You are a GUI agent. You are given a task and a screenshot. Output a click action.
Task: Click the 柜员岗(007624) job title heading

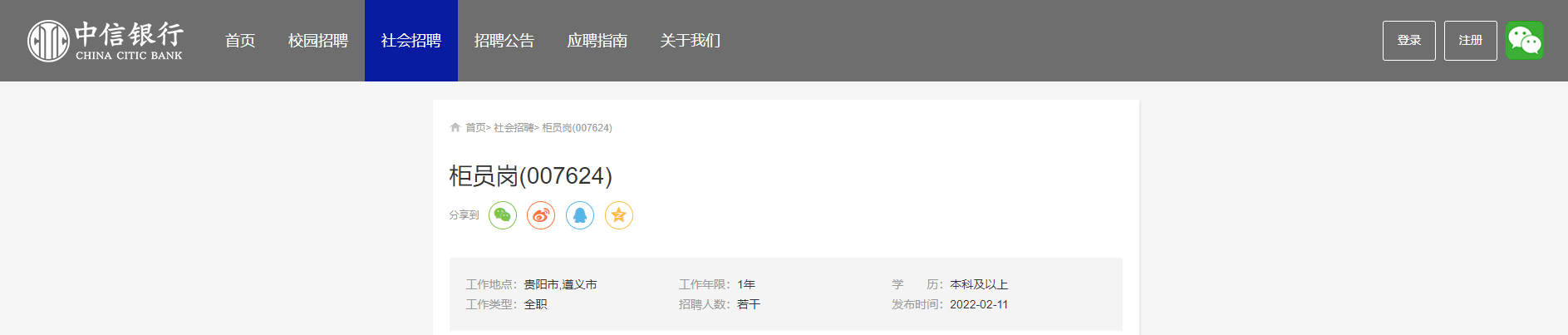tap(531, 176)
